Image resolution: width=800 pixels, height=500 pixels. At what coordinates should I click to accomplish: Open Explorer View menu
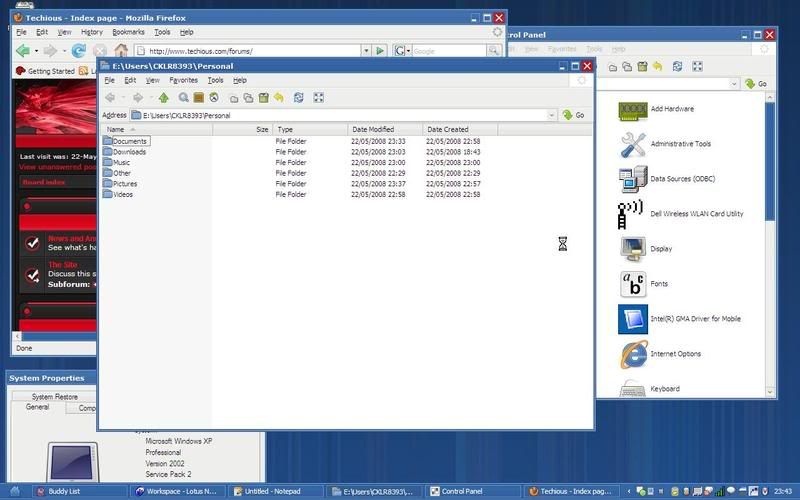point(153,80)
